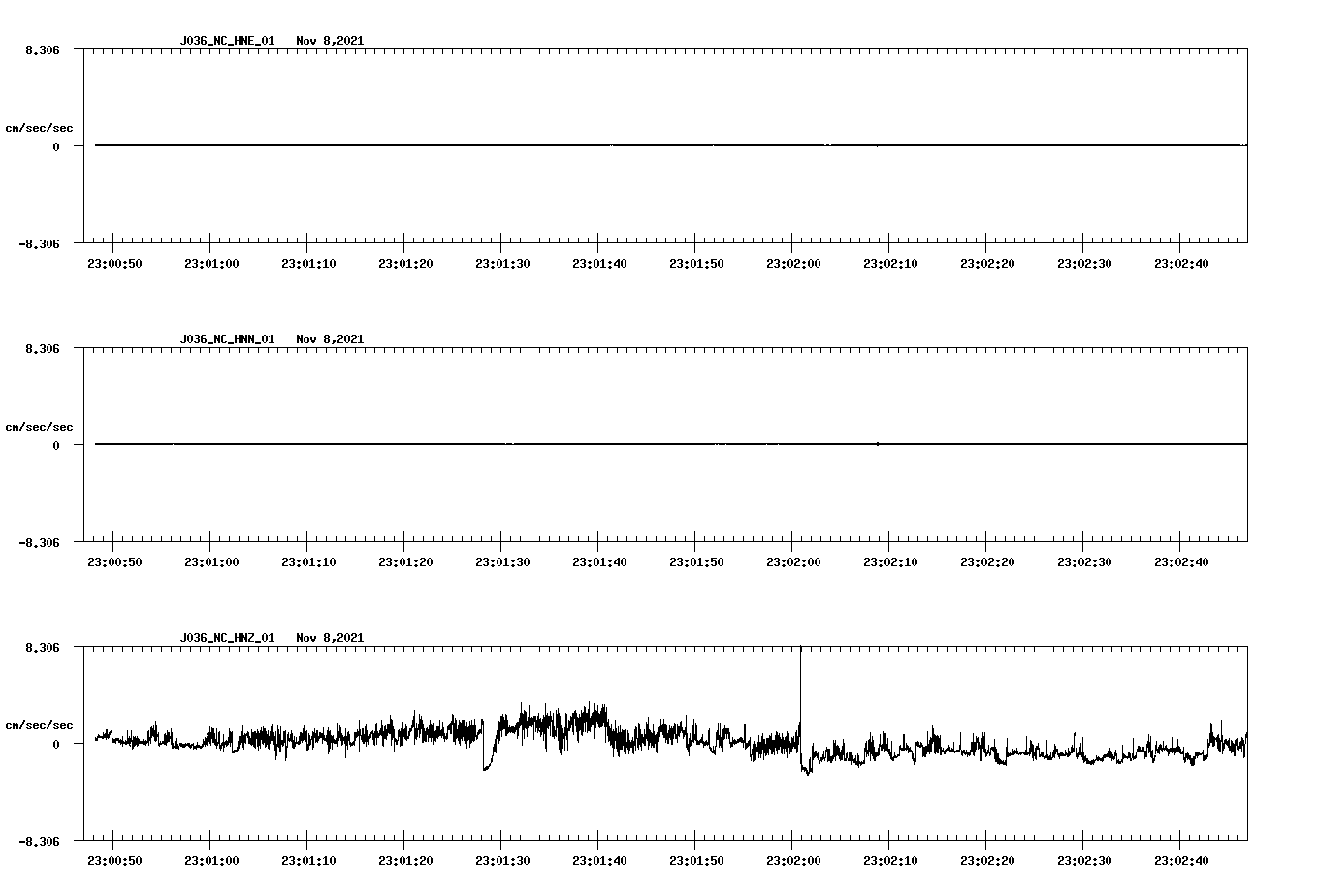This screenshot has width=1317, height=896.
Task: Click the Nov 8,2021 date on the HNE plot
Action: pyautogui.click(x=330, y=41)
